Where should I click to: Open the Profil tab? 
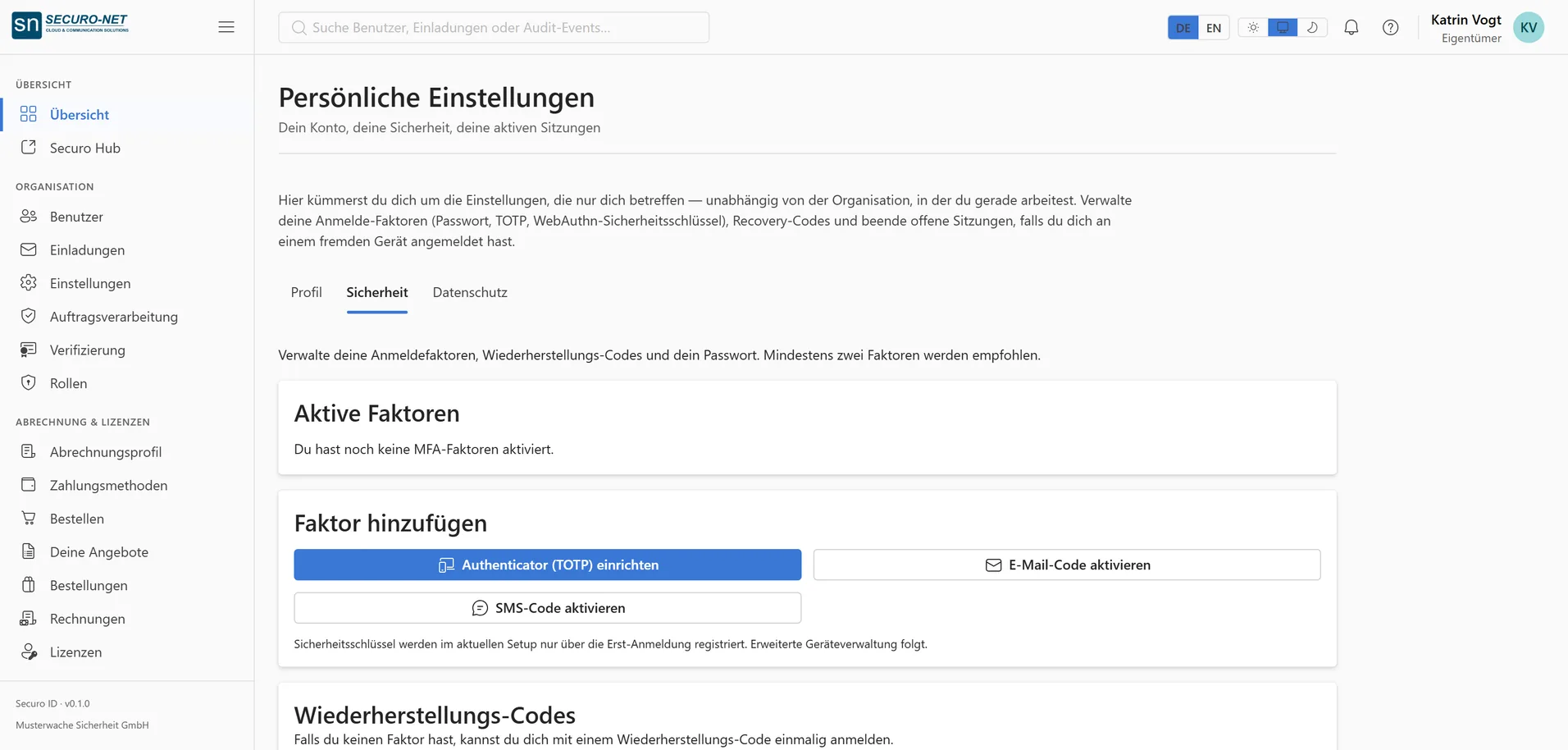point(307,292)
